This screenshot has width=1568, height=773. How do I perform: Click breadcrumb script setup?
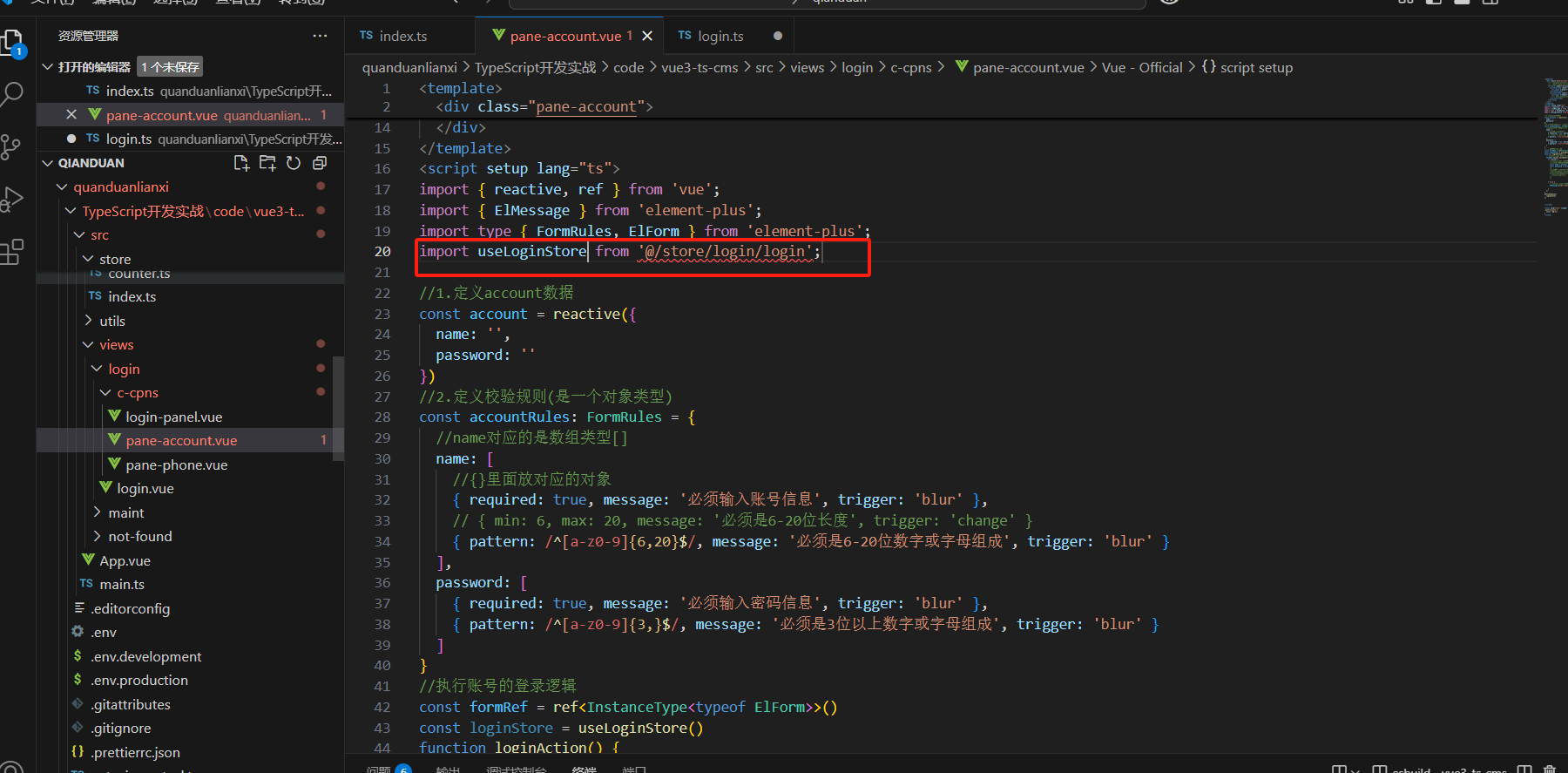(1247, 67)
